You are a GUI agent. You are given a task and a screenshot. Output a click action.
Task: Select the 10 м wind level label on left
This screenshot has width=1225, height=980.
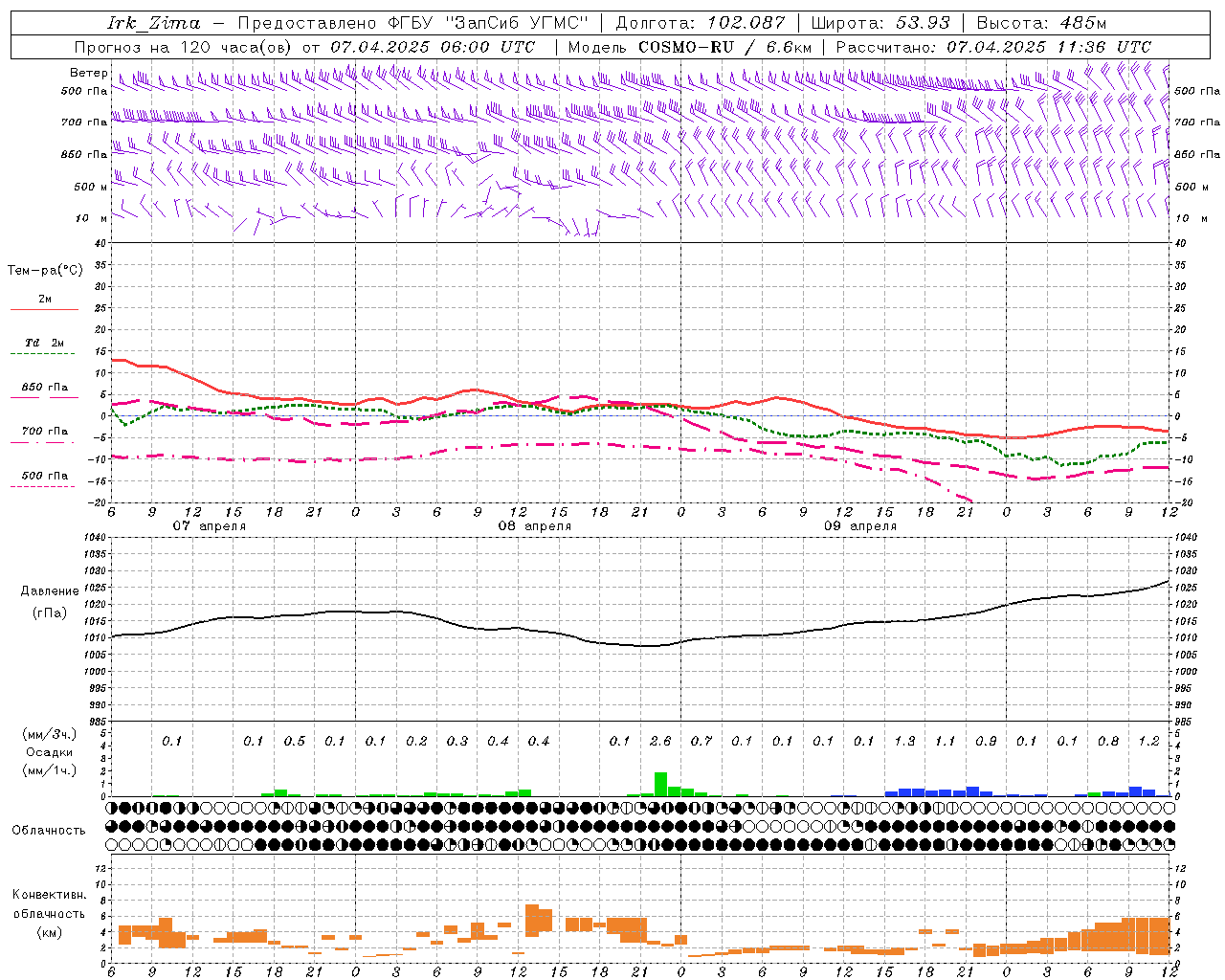pos(91,218)
